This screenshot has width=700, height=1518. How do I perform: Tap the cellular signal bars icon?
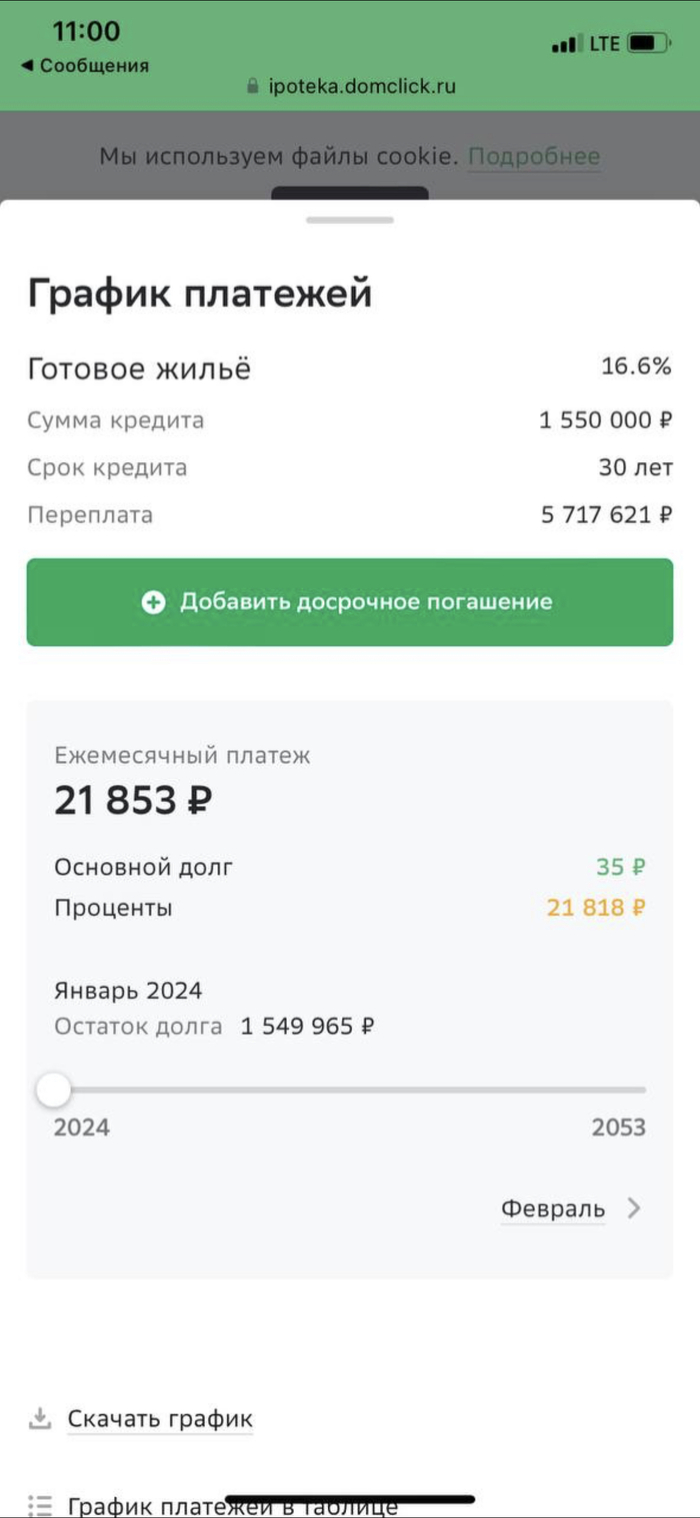pyautogui.click(x=564, y=43)
